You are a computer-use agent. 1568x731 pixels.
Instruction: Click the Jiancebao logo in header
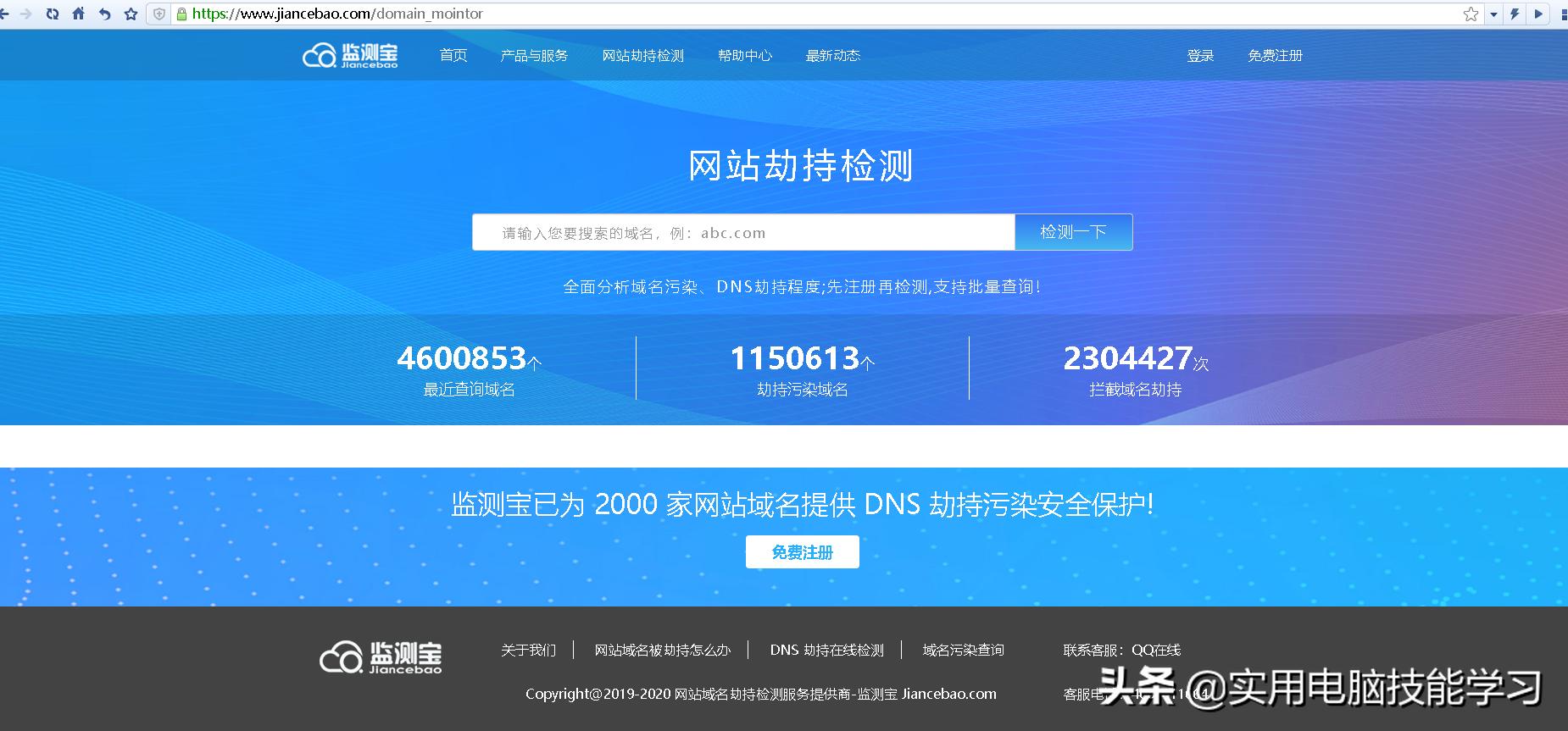pos(350,55)
